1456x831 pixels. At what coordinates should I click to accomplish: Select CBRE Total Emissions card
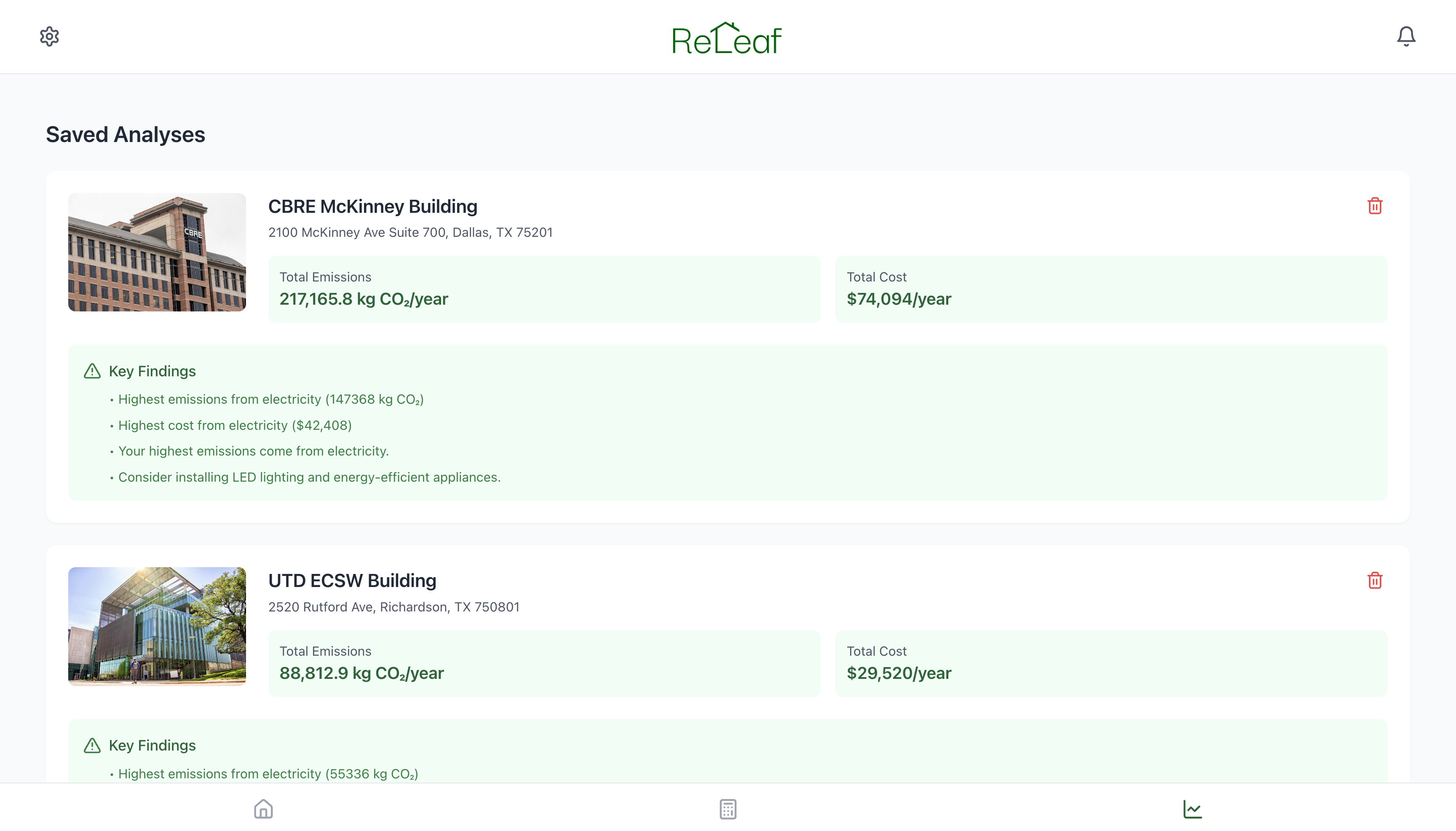click(x=544, y=289)
